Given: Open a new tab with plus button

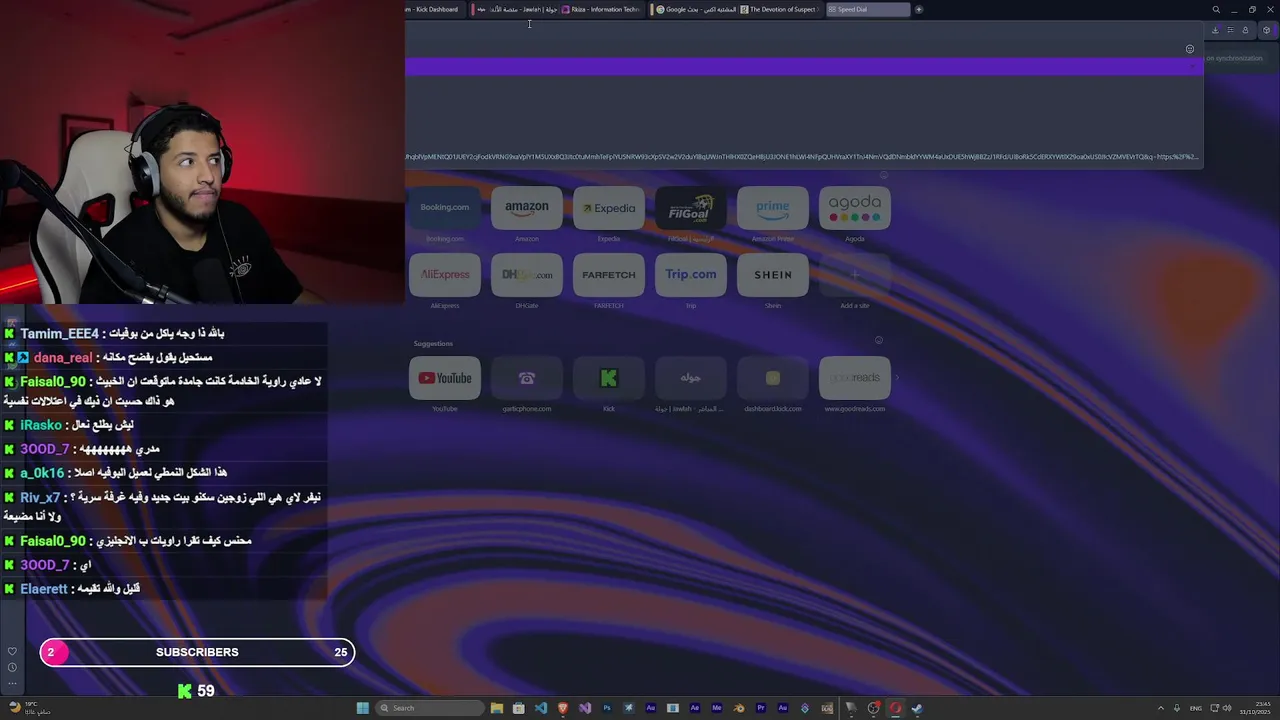Looking at the screenshot, I should click(919, 9).
